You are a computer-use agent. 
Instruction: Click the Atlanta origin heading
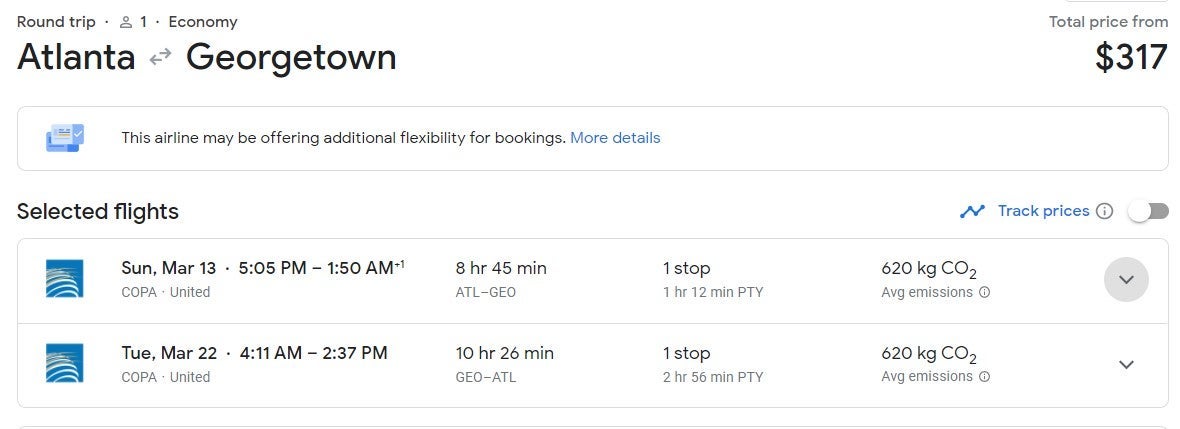pos(76,57)
